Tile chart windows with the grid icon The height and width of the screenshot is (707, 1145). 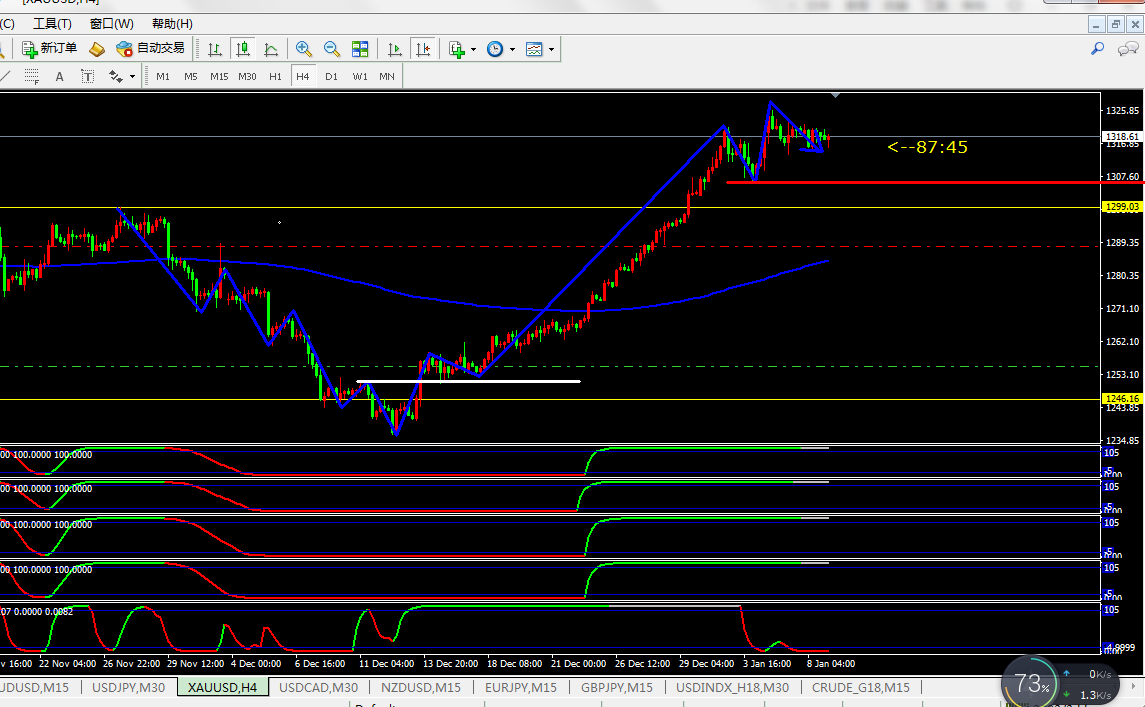pos(360,49)
